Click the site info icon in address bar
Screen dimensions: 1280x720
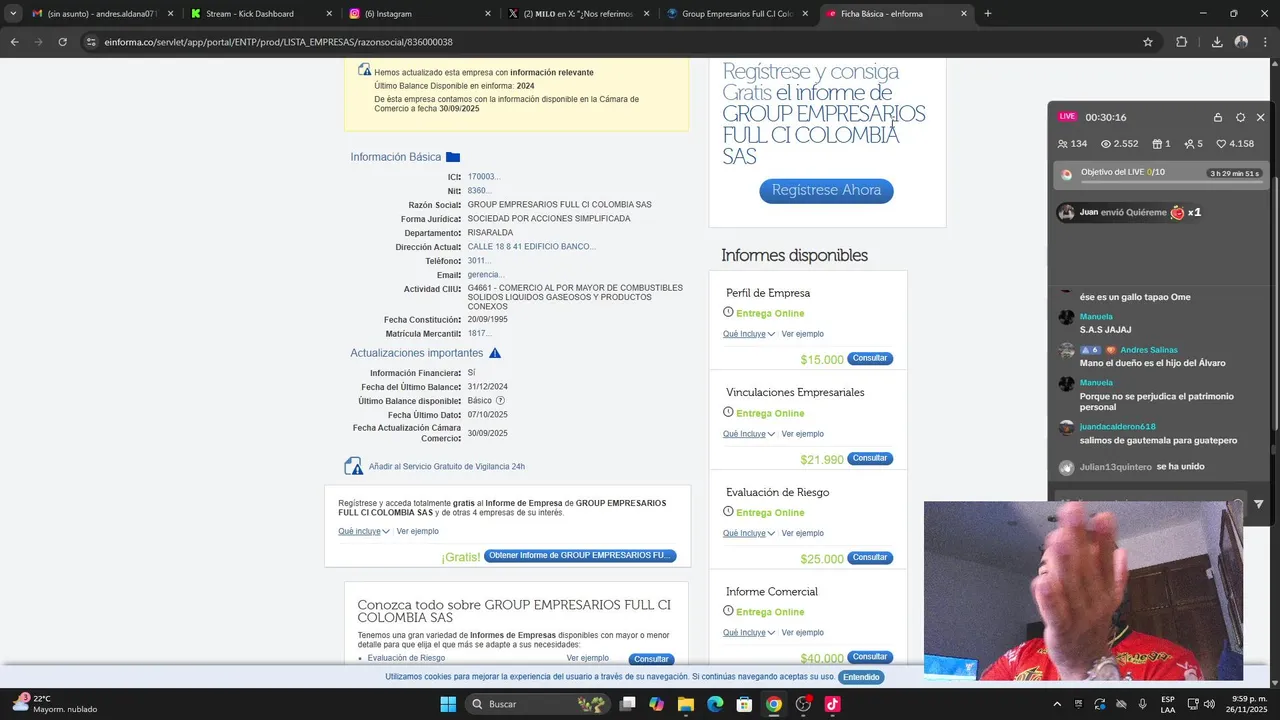coord(91,42)
